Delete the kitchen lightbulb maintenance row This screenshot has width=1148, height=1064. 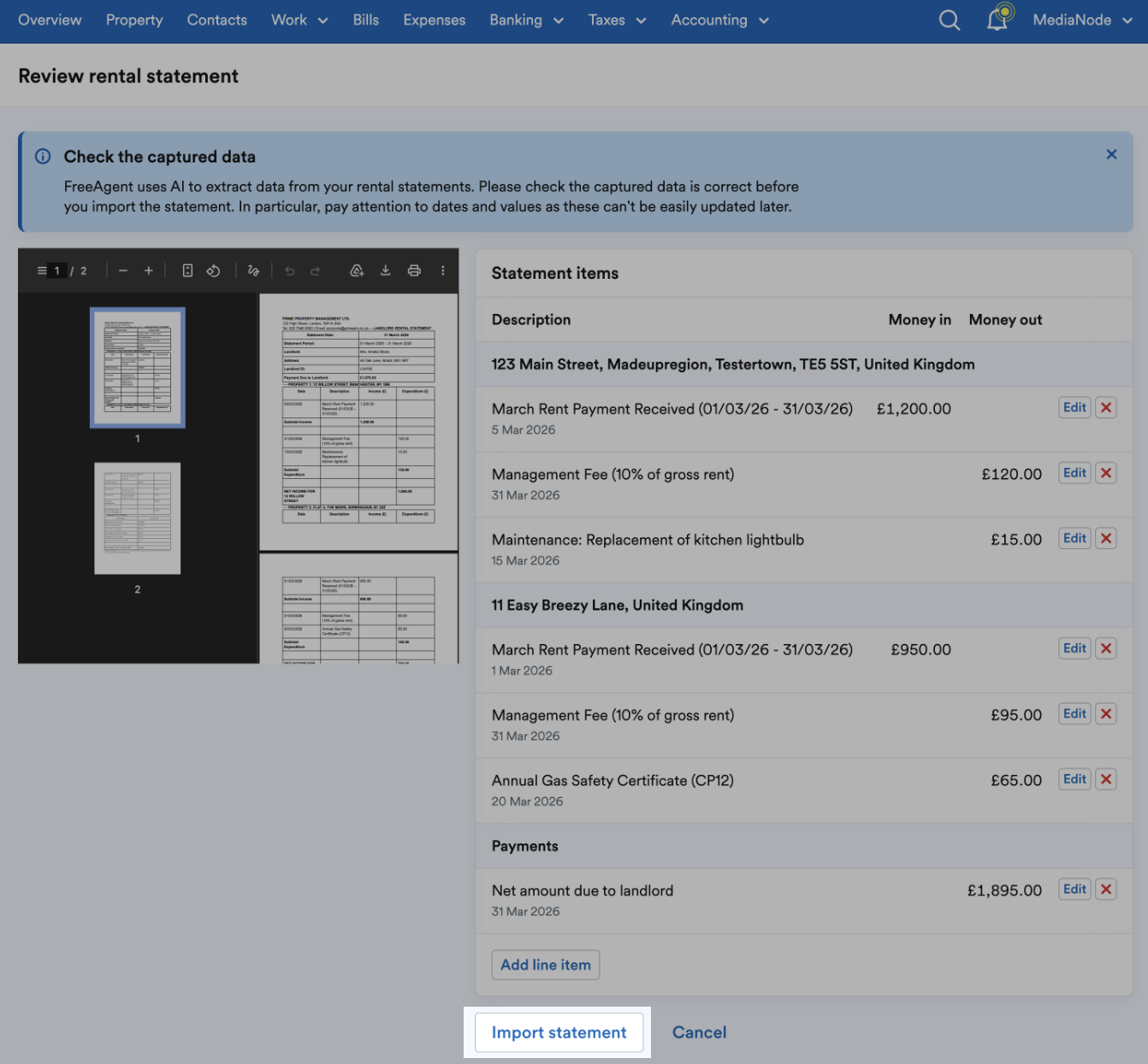(x=1106, y=539)
